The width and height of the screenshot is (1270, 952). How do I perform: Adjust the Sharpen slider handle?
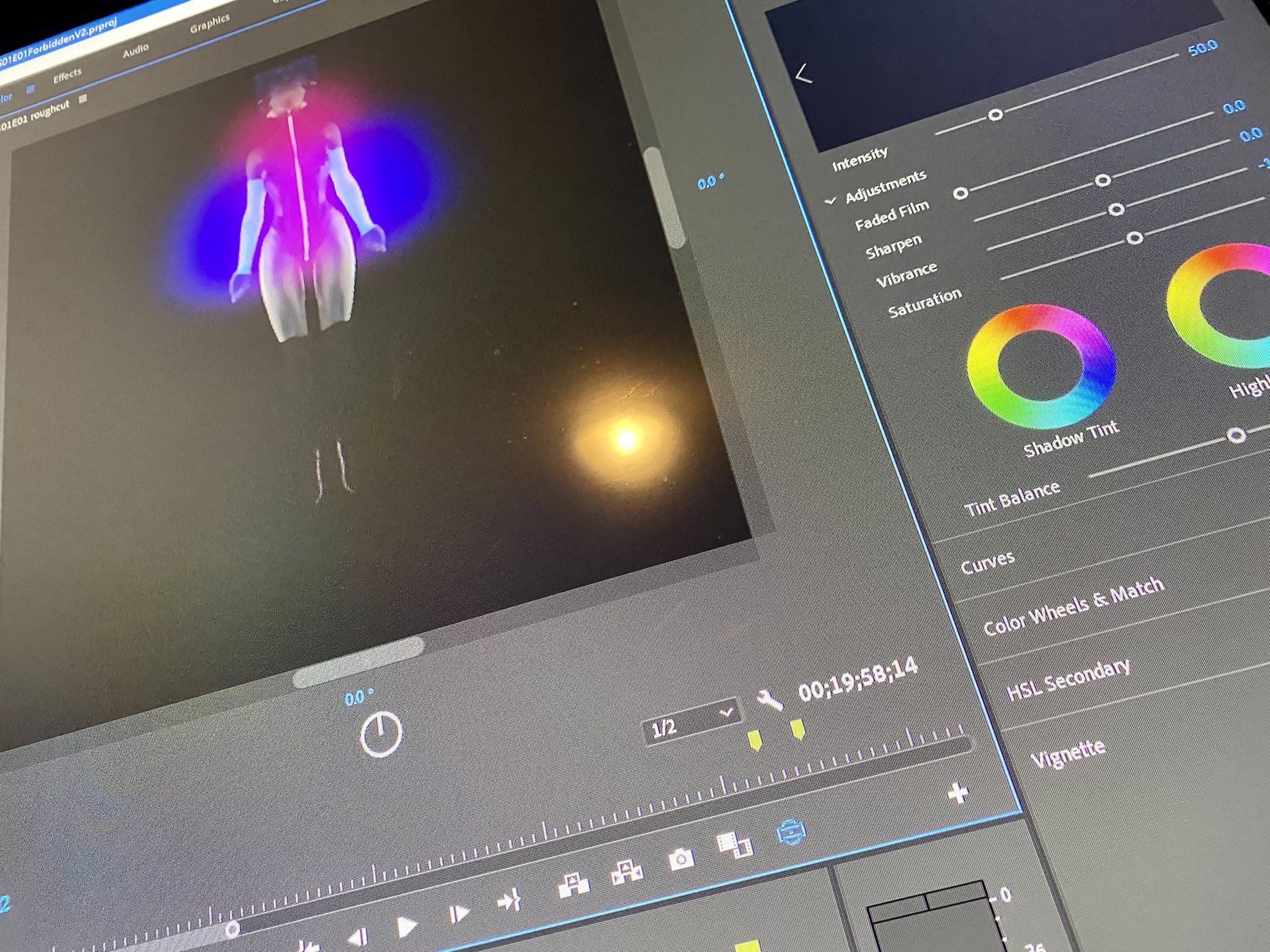[x=1103, y=180]
